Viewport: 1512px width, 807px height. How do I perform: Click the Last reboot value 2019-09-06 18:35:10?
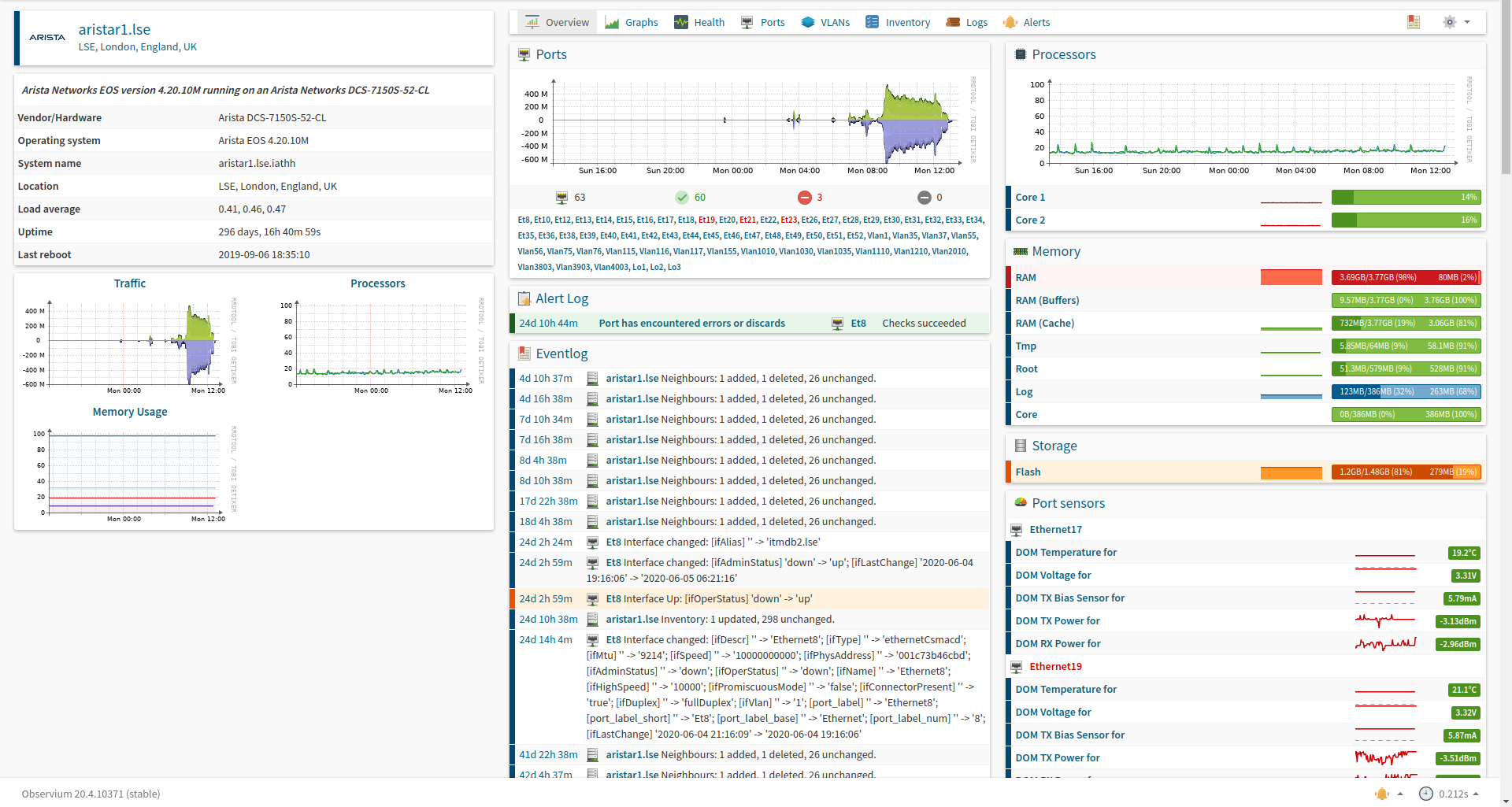[264, 254]
